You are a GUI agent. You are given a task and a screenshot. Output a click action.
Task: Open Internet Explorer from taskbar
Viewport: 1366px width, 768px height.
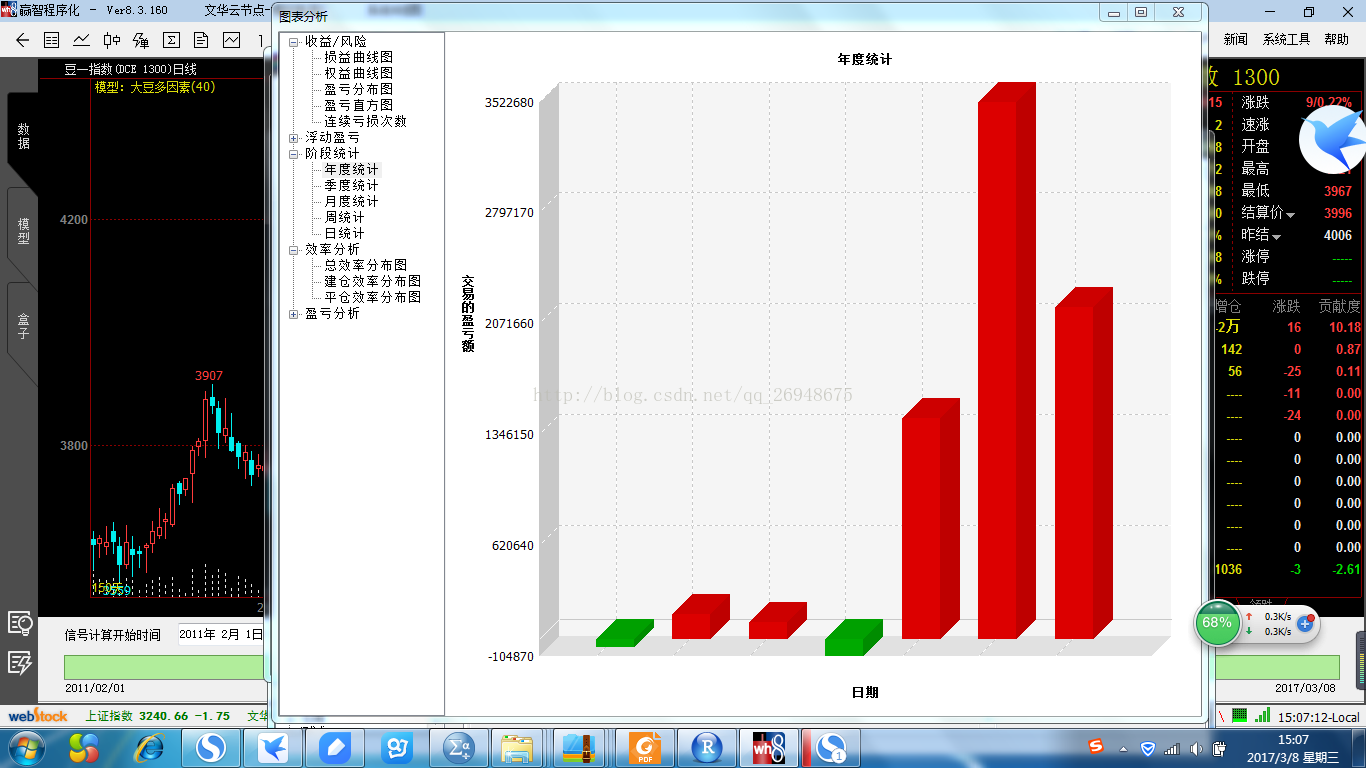point(150,748)
